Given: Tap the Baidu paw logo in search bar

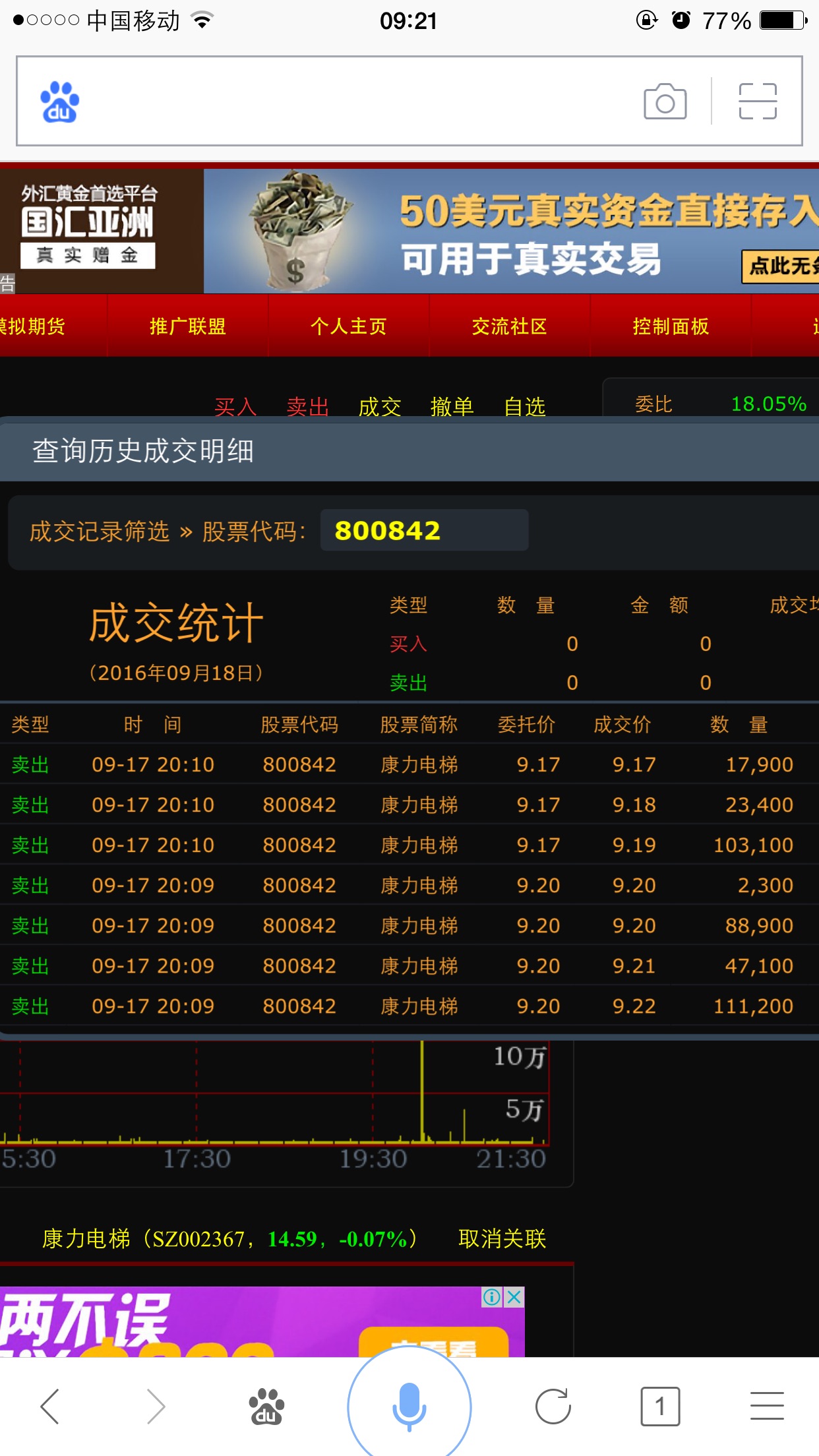Looking at the screenshot, I should 59,102.
